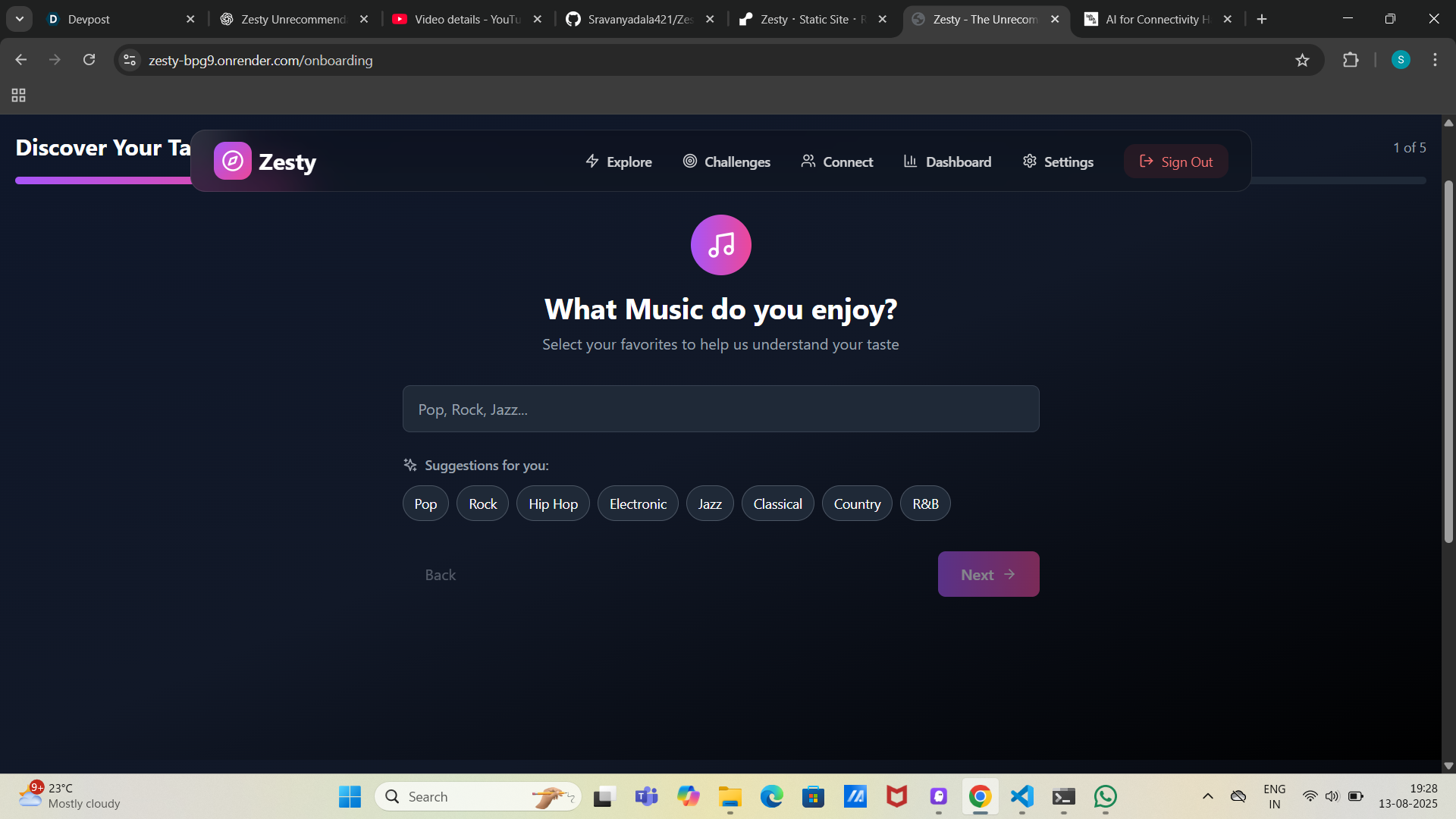Expand the tab search dropdown arrow
Viewport: 1456px width, 819px height.
click(x=20, y=19)
